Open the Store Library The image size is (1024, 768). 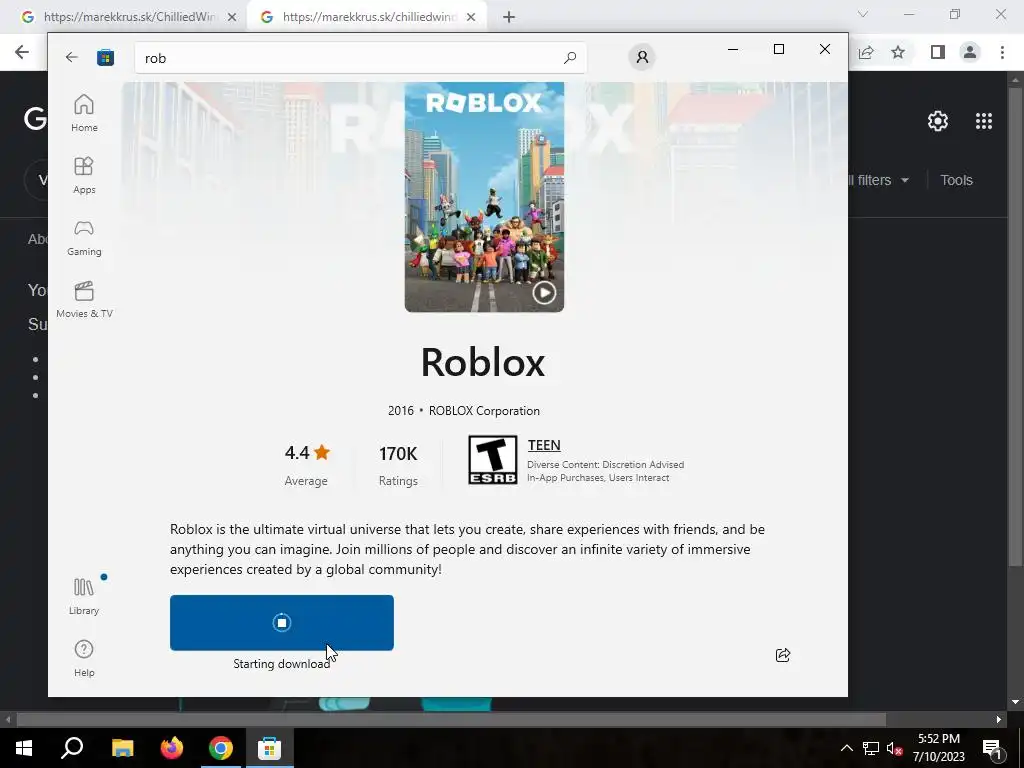(x=84, y=596)
